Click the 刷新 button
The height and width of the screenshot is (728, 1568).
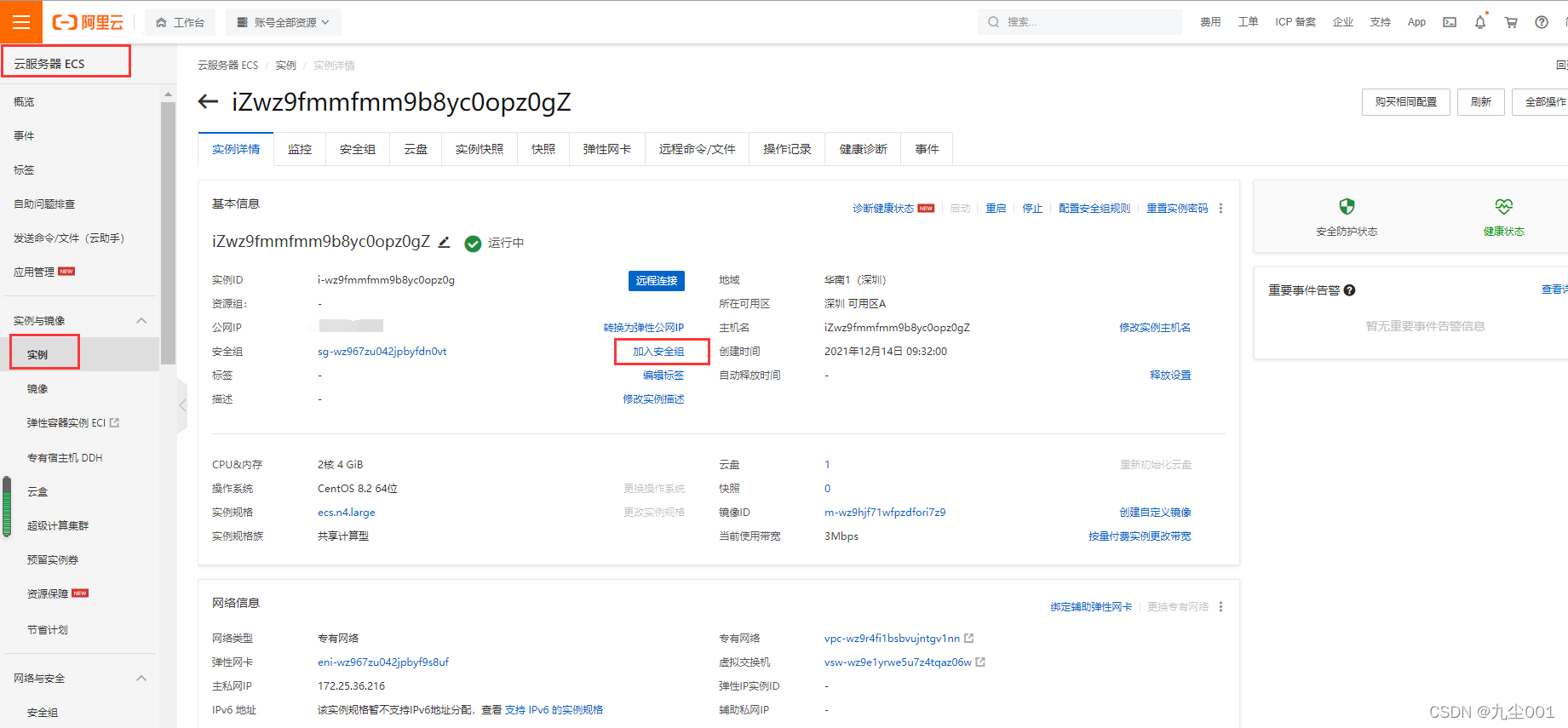(1481, 102)
